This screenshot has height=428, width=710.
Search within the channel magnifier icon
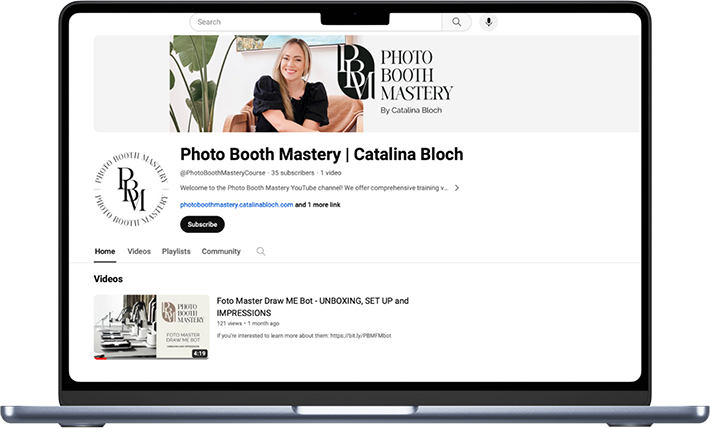(x=261, y=251)
